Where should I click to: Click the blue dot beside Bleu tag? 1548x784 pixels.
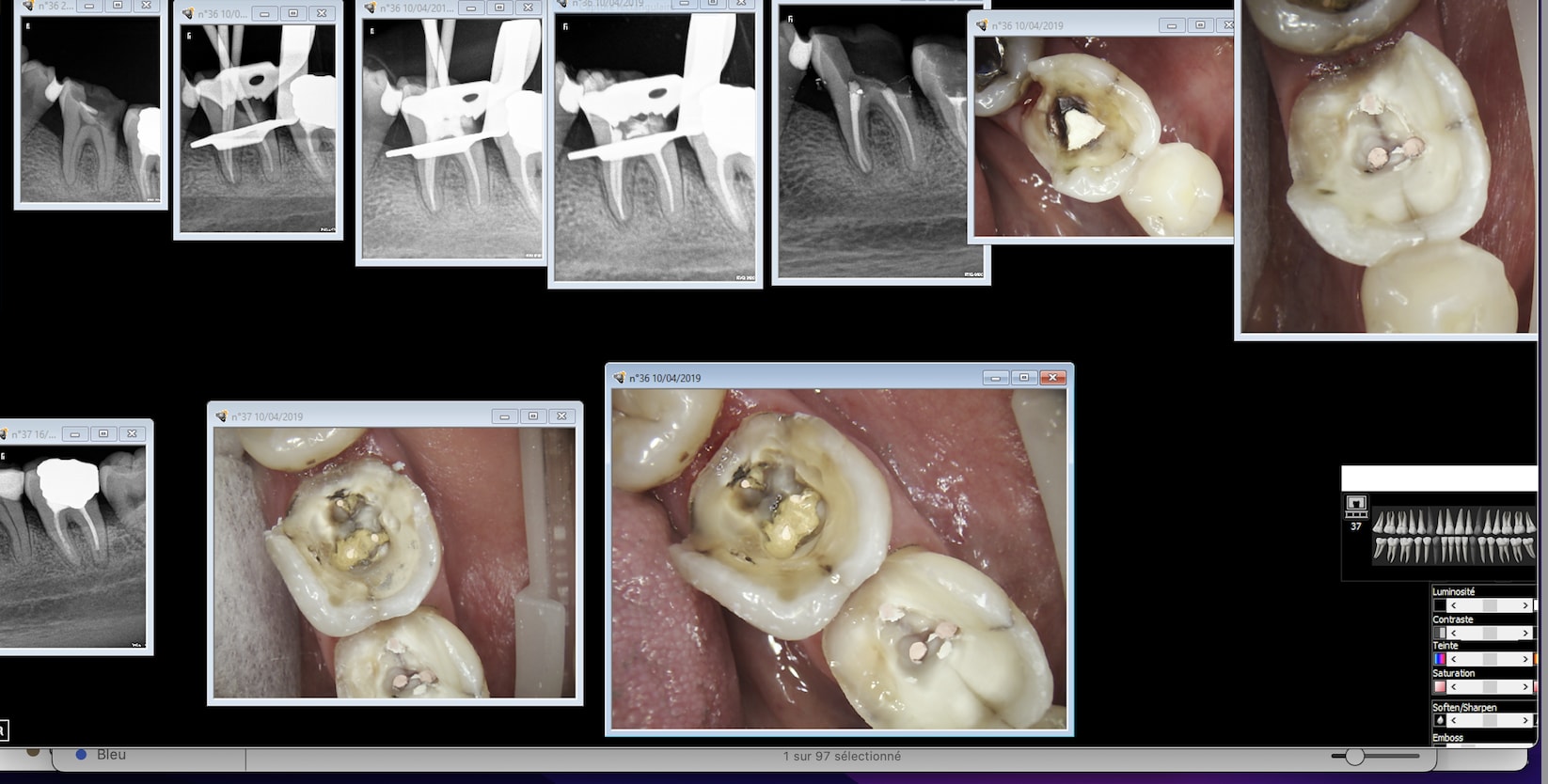coord(81,755)
